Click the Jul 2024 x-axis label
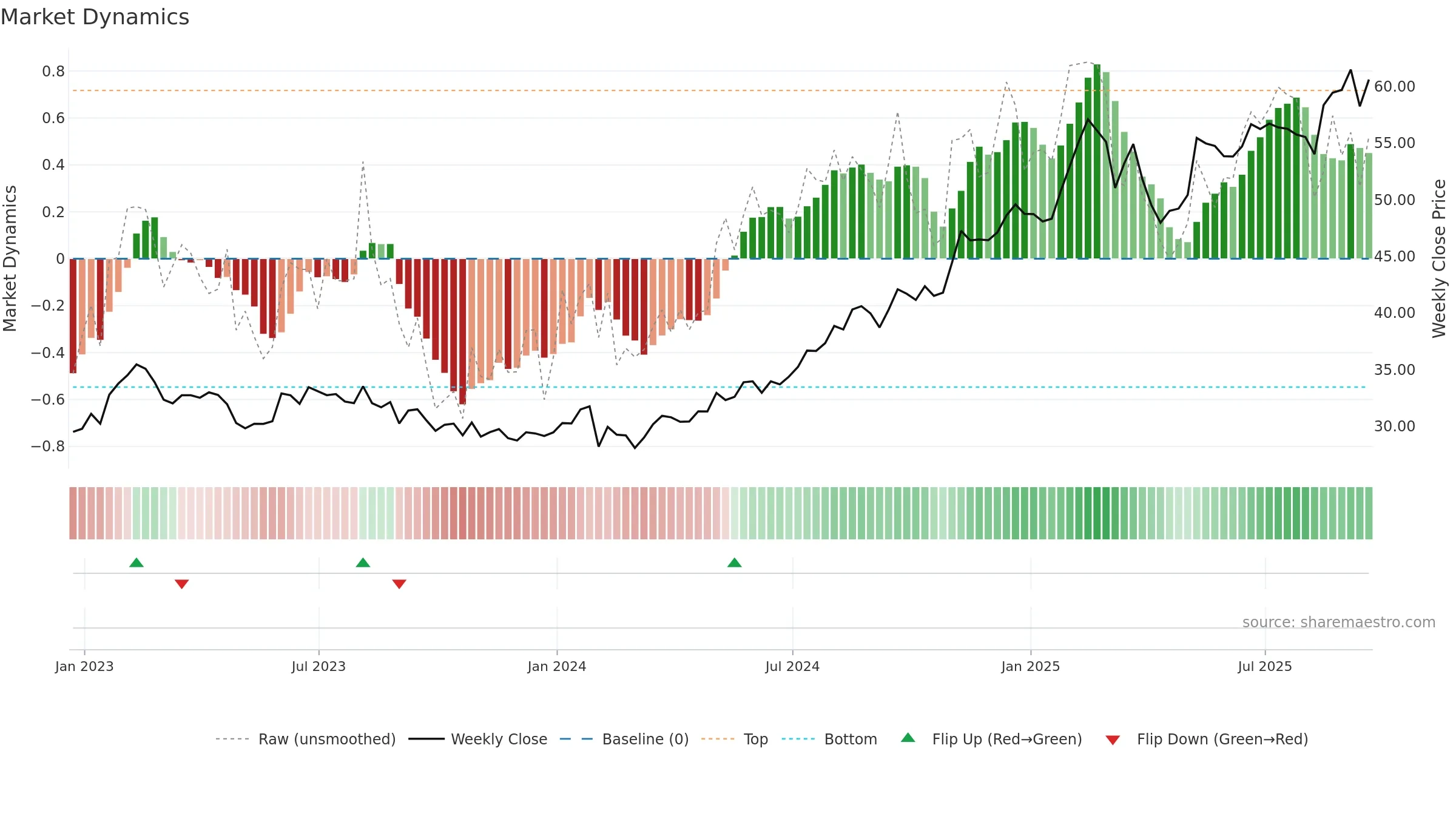The image size is (1456, 819). (792, 666)
